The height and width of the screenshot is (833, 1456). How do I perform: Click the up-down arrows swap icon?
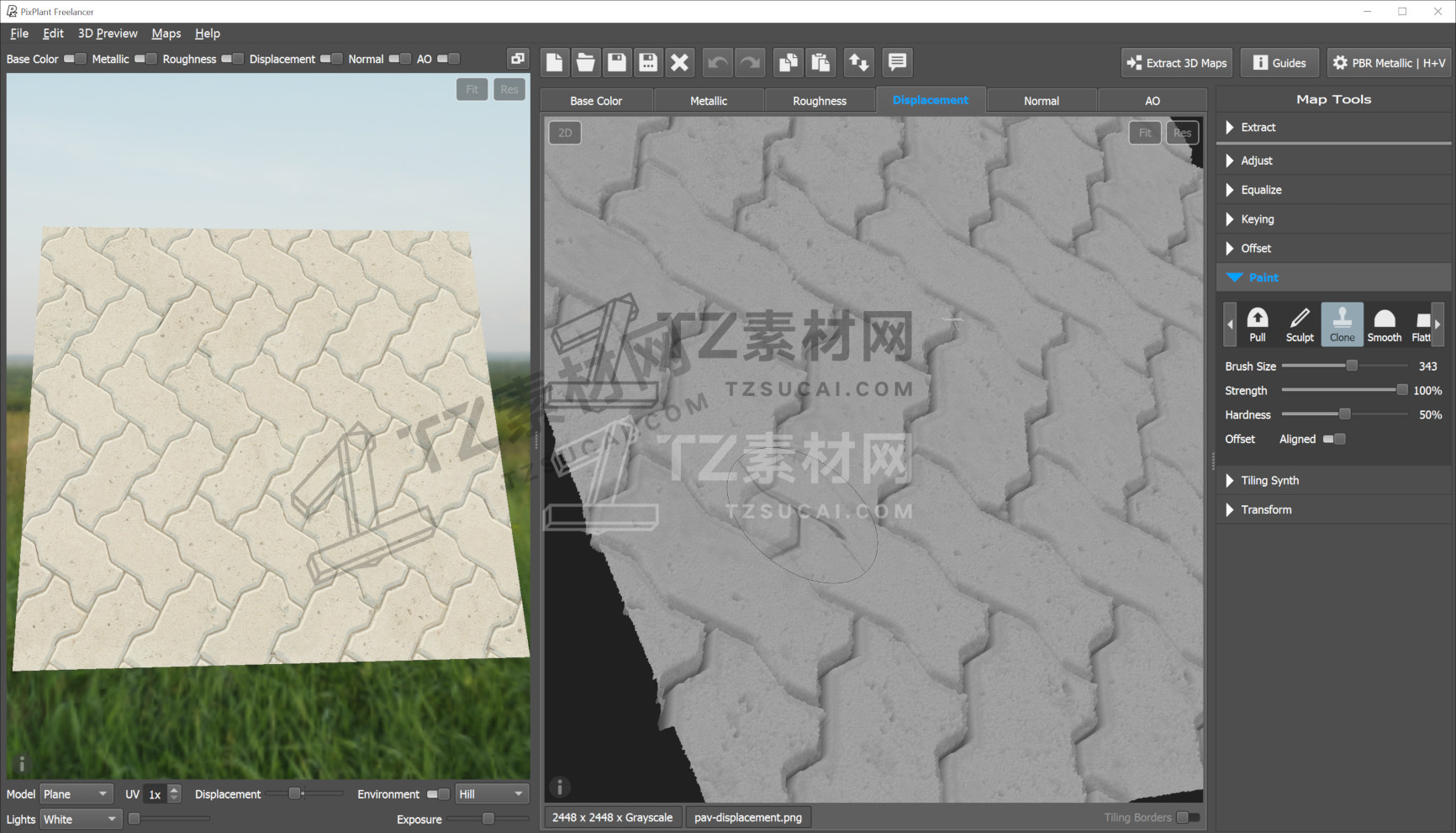coord(858,62)
